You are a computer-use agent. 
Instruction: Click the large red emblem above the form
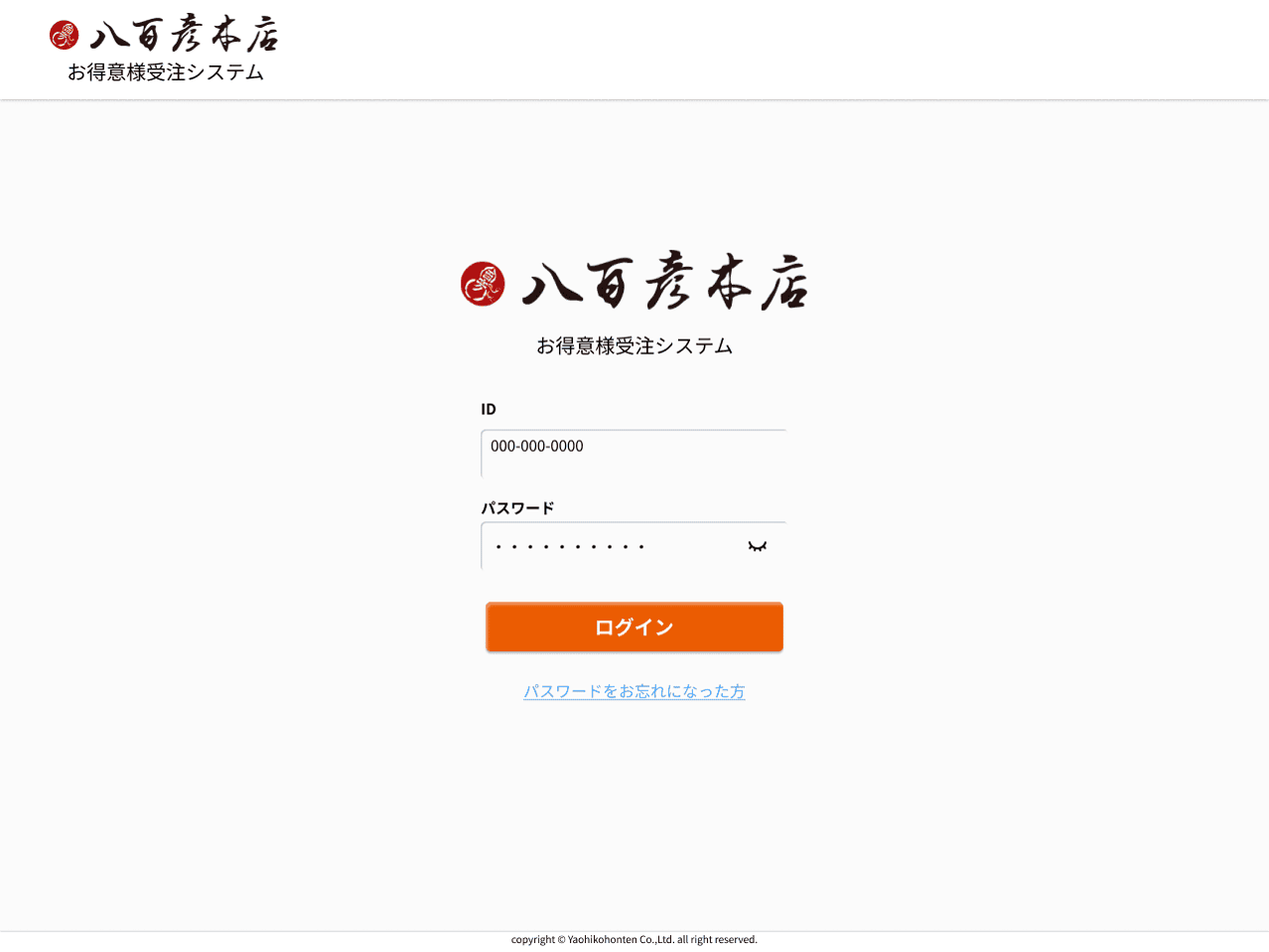483,284
